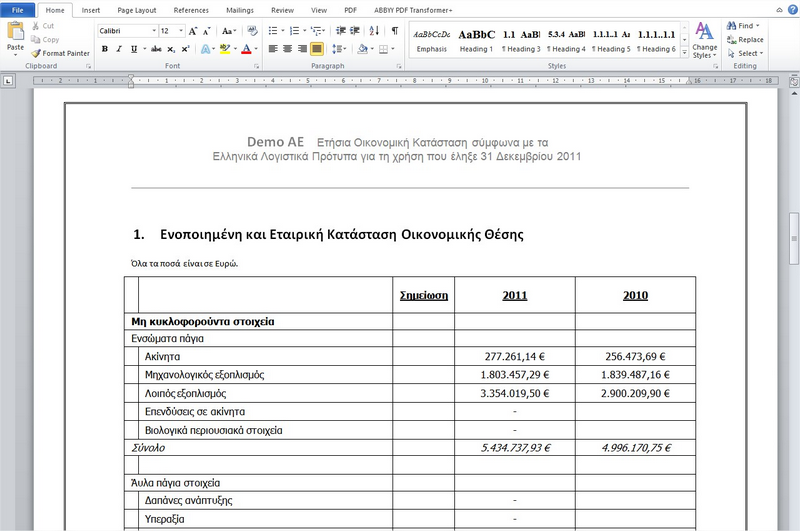Open the Paragraph dialog launcher

[398, 66]
